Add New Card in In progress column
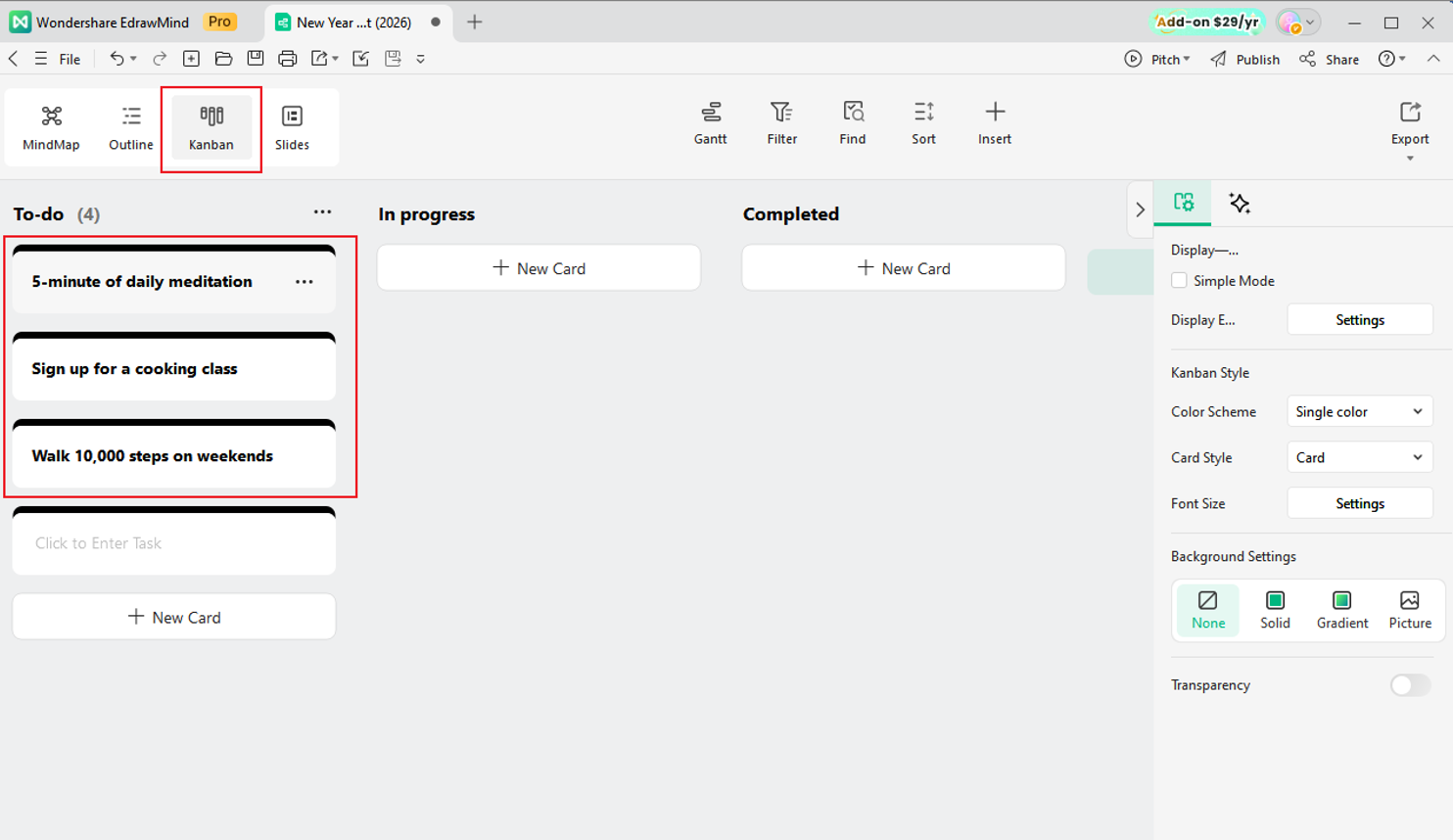Image resolution: width=1453 pixels, height=840 pixels. [539, 268]
